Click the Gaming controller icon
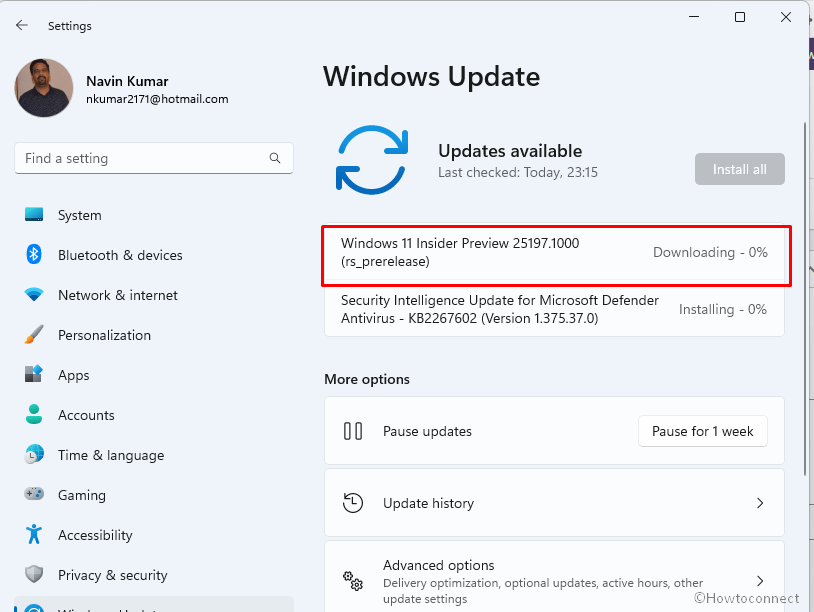814x612 pixels. pos(34,494)
